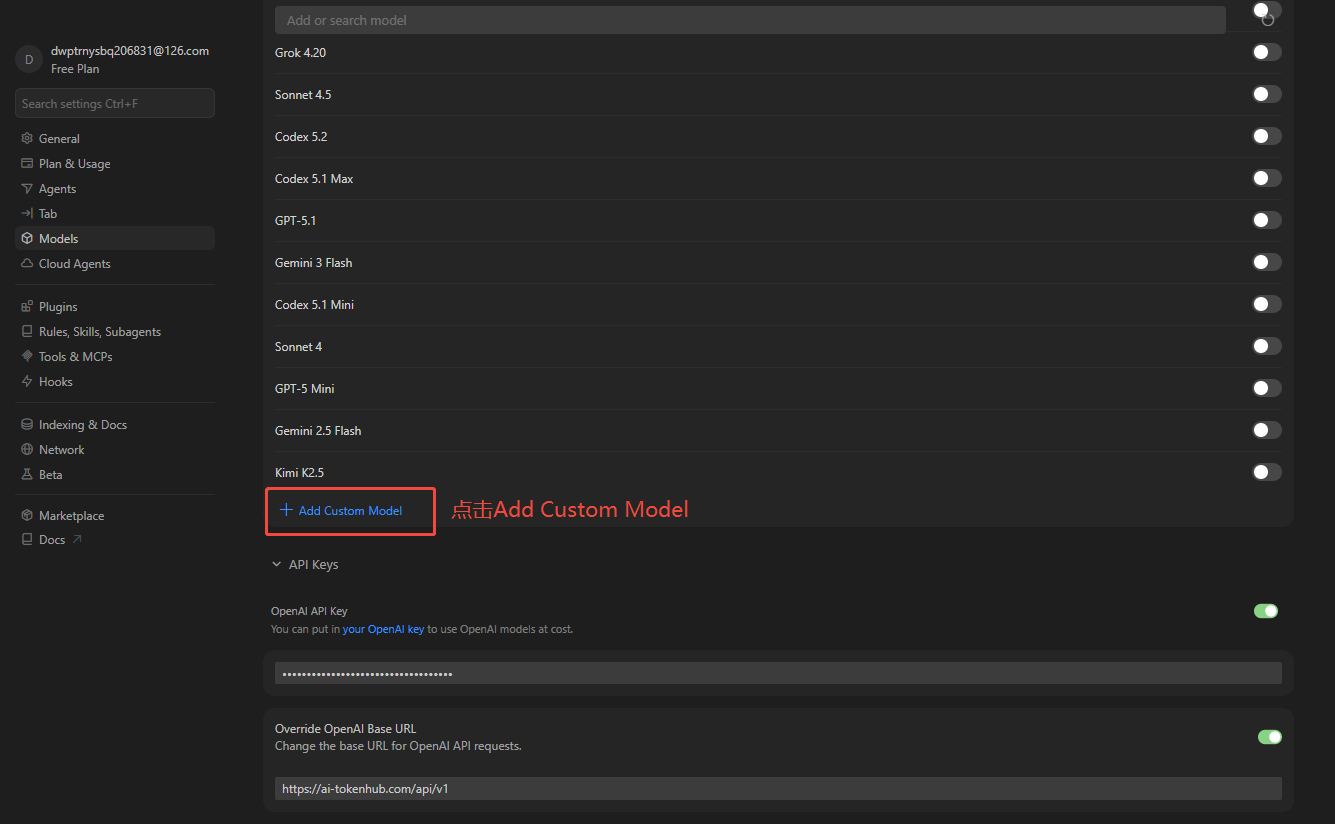Click the Network globe icon
Image resolution: width=1335 pixels, height=824 pixels.
[x=28, y=450]
